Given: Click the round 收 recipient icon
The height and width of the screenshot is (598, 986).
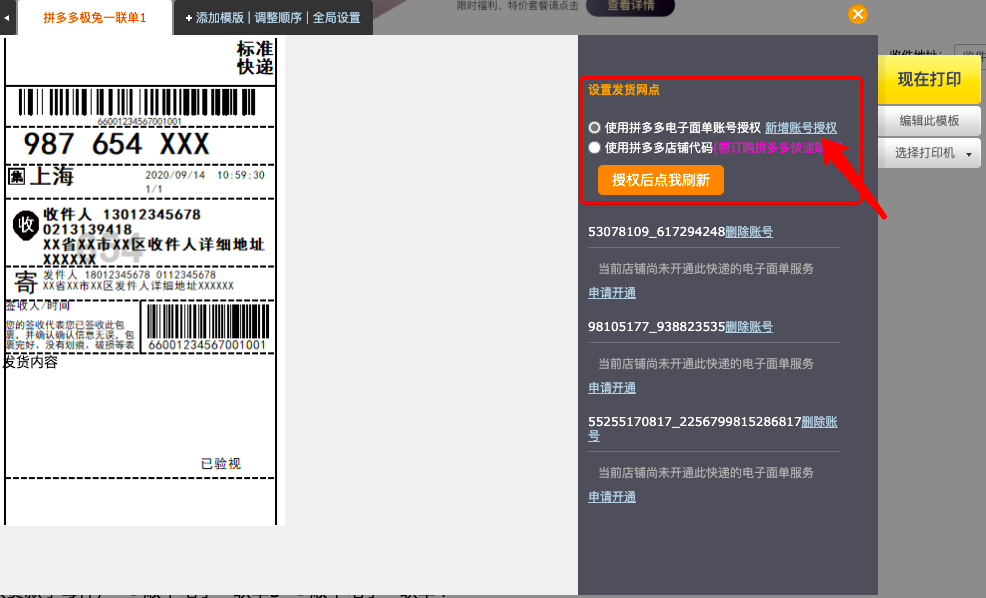Looking at the screenshot, I should tap(26, 224).
